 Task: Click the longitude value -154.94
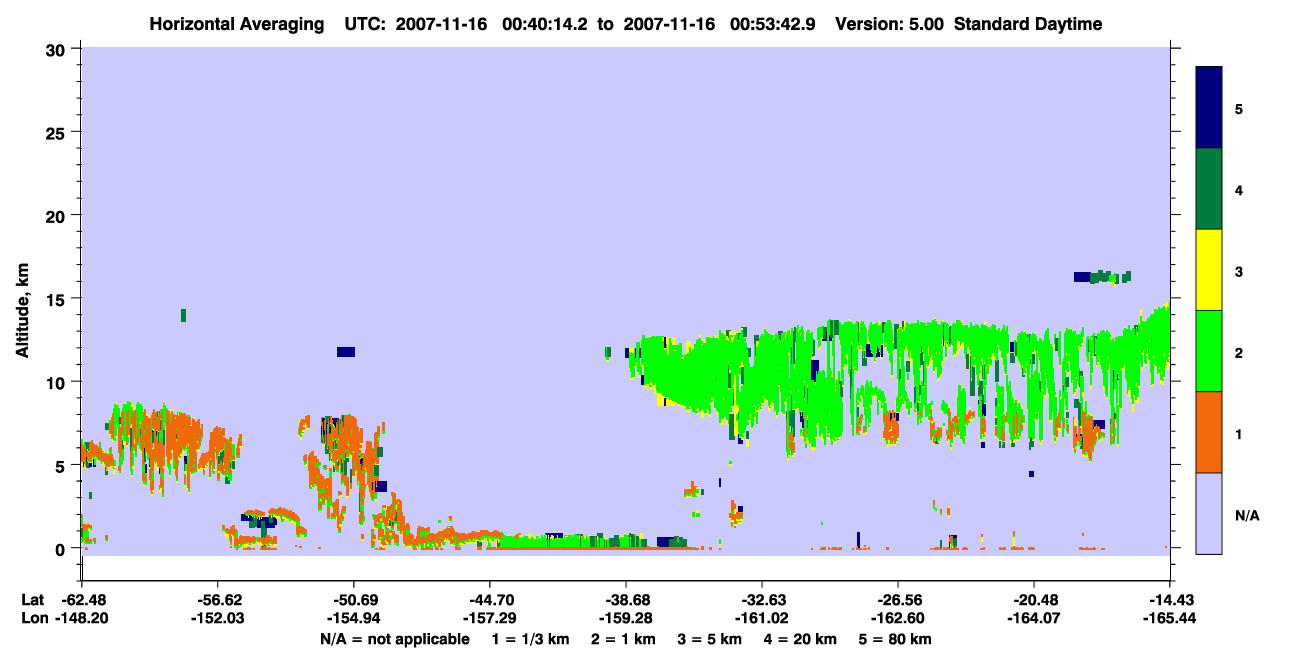click(353, 618)
